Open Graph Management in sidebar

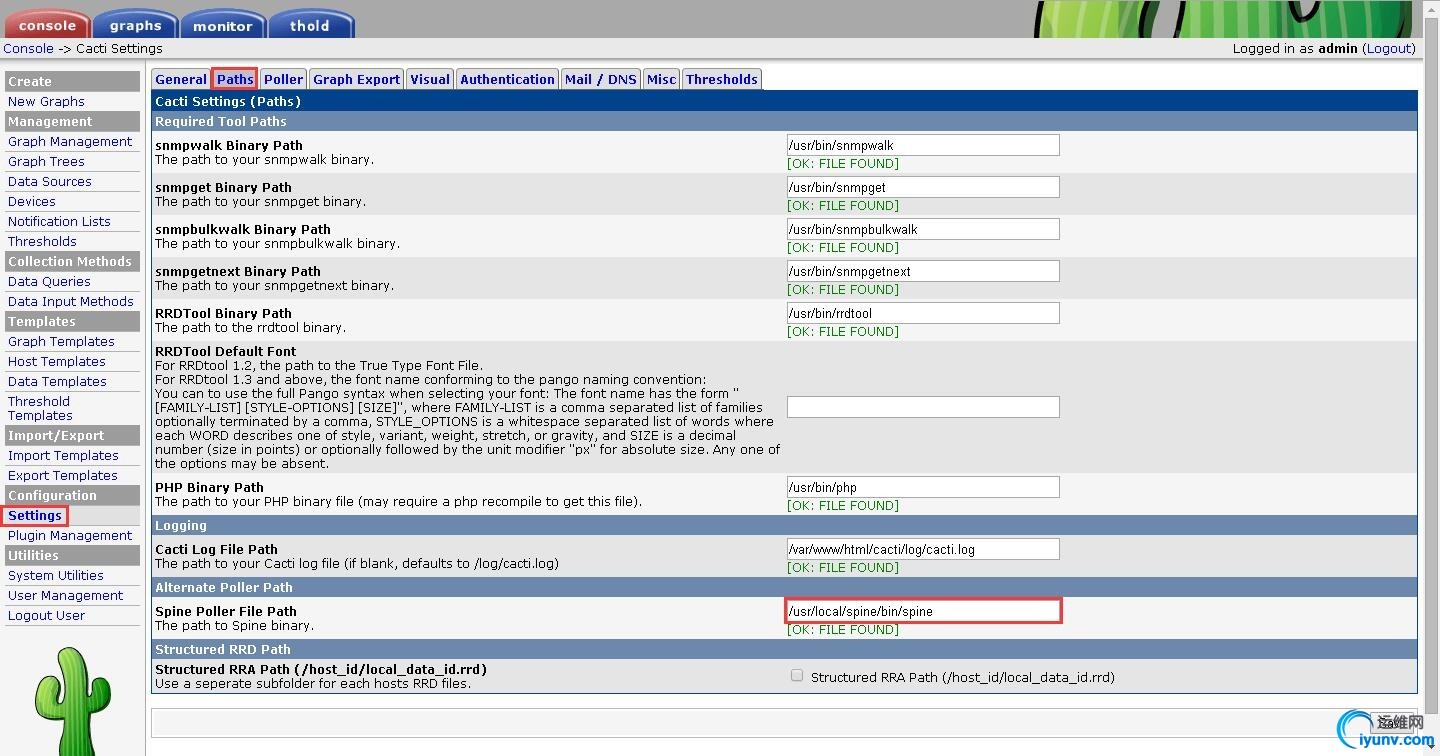click(70, 141)
